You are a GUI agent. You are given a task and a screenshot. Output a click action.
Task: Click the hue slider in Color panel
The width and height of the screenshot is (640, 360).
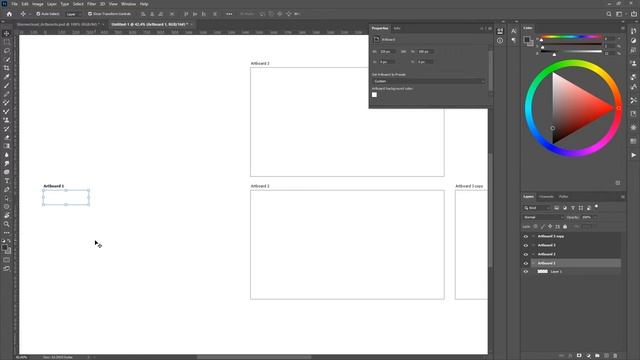coord(571,37)
